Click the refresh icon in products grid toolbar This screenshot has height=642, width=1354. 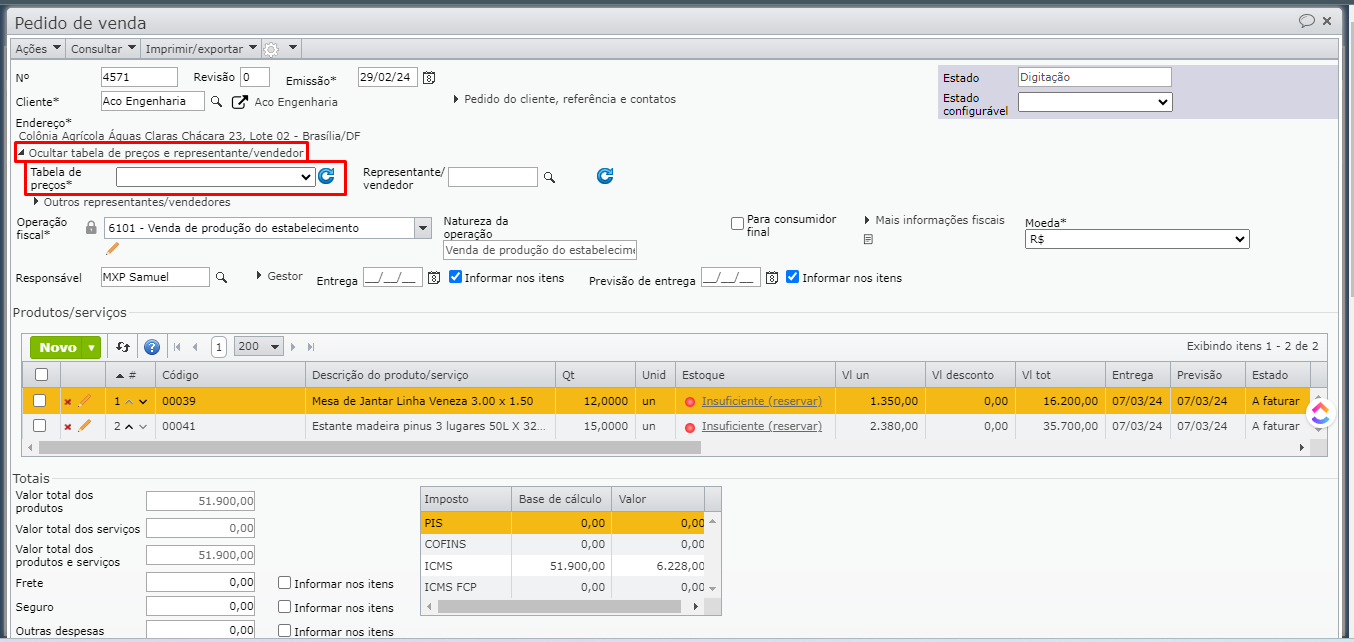tap(123, 347)
